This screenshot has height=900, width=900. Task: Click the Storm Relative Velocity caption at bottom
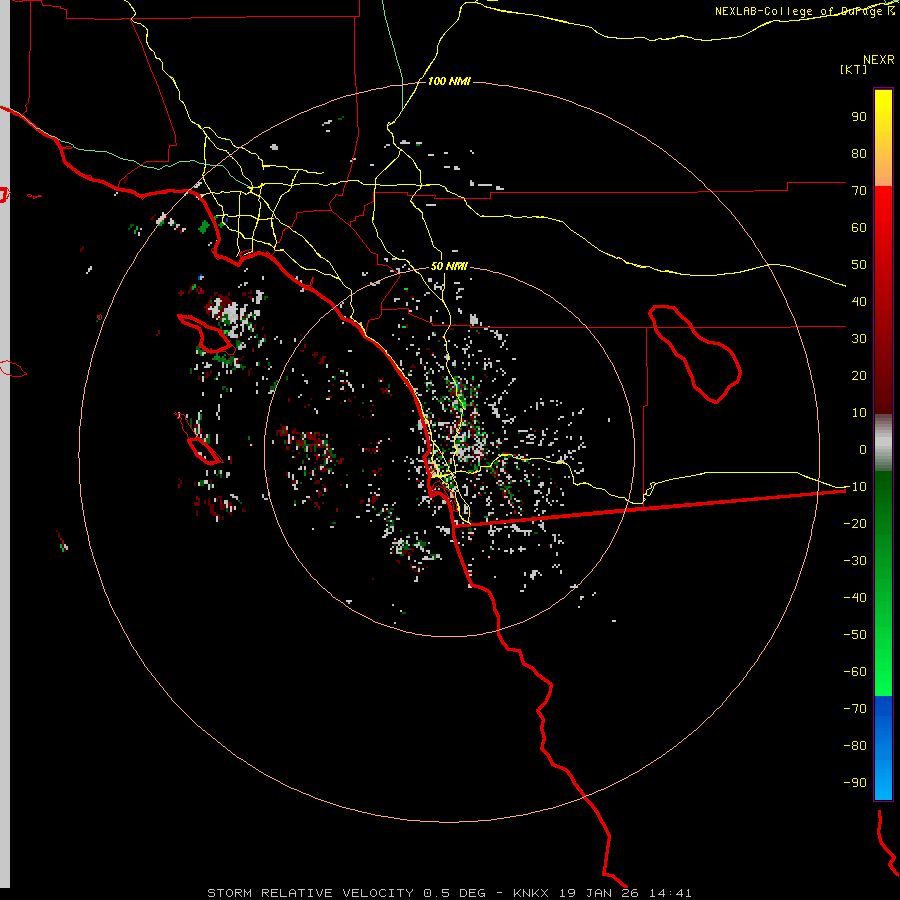tap(449, 893)
